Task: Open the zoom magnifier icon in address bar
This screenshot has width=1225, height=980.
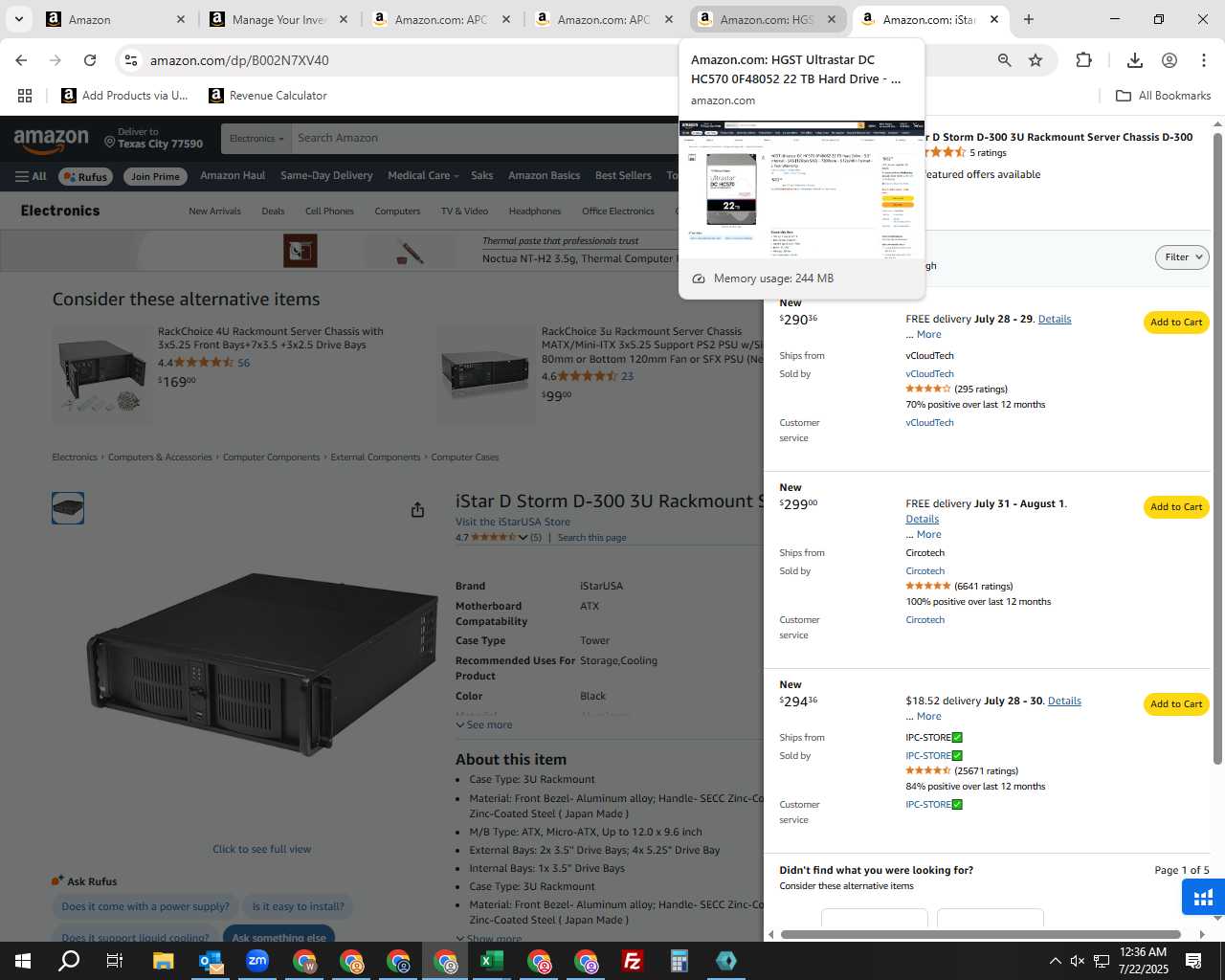Action: [x=1004, y=60]
